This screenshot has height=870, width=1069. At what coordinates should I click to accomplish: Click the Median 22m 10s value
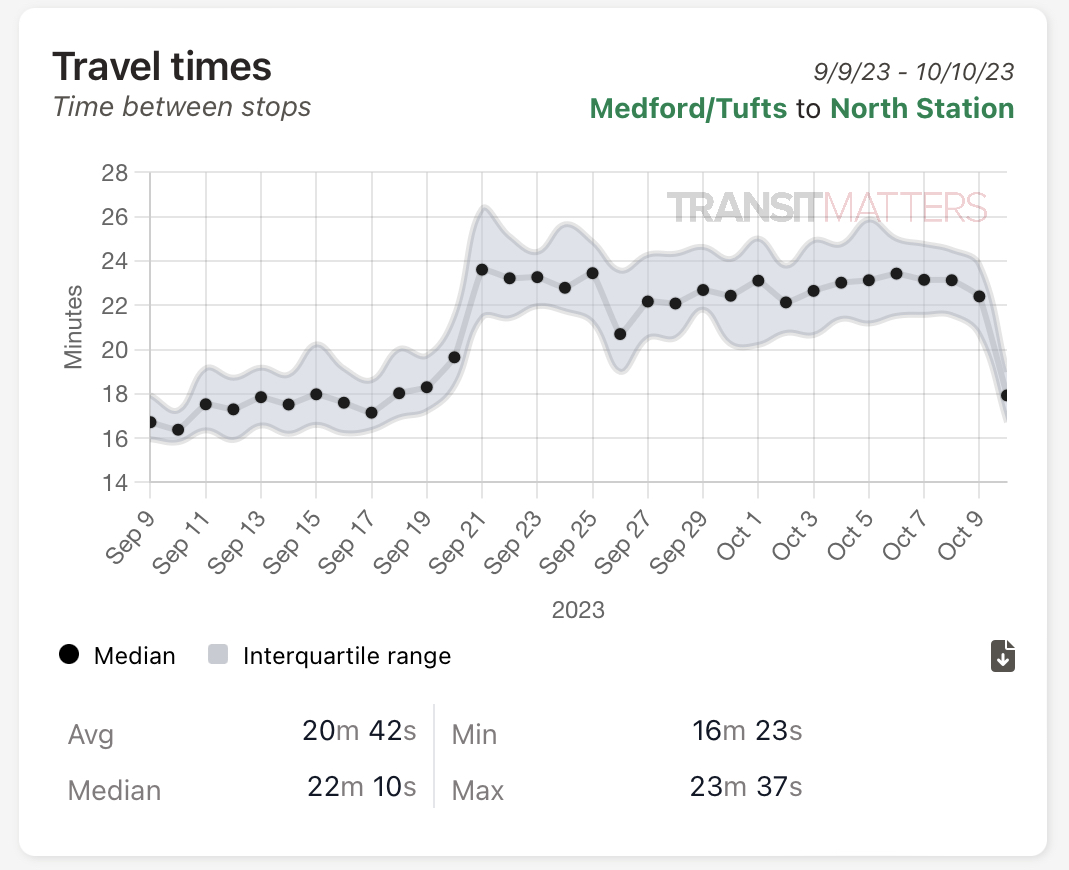tap(362, 787)
